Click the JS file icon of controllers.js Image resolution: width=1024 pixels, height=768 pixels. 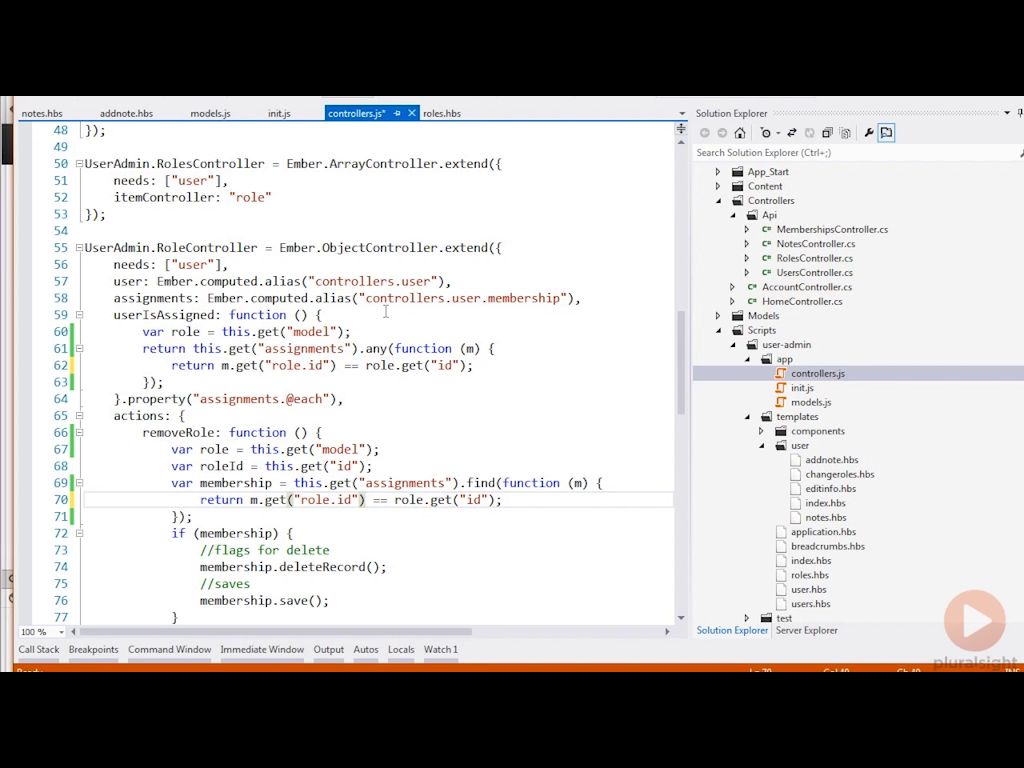tap(780, 374)
